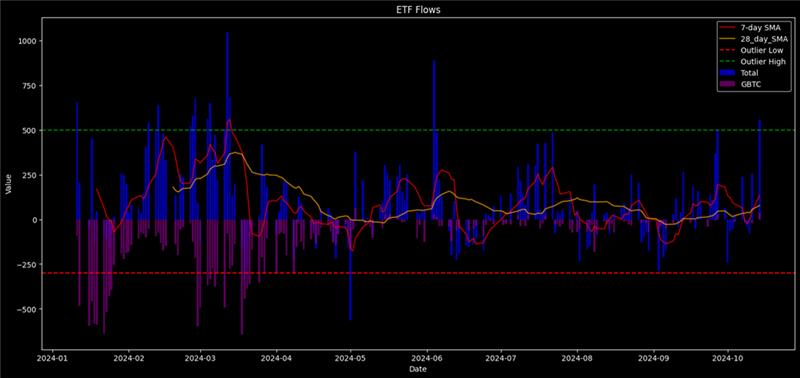This screenshot has width=800, height=378.
Task: Click the 2024-03 date tick label
Action: [200, 358]
